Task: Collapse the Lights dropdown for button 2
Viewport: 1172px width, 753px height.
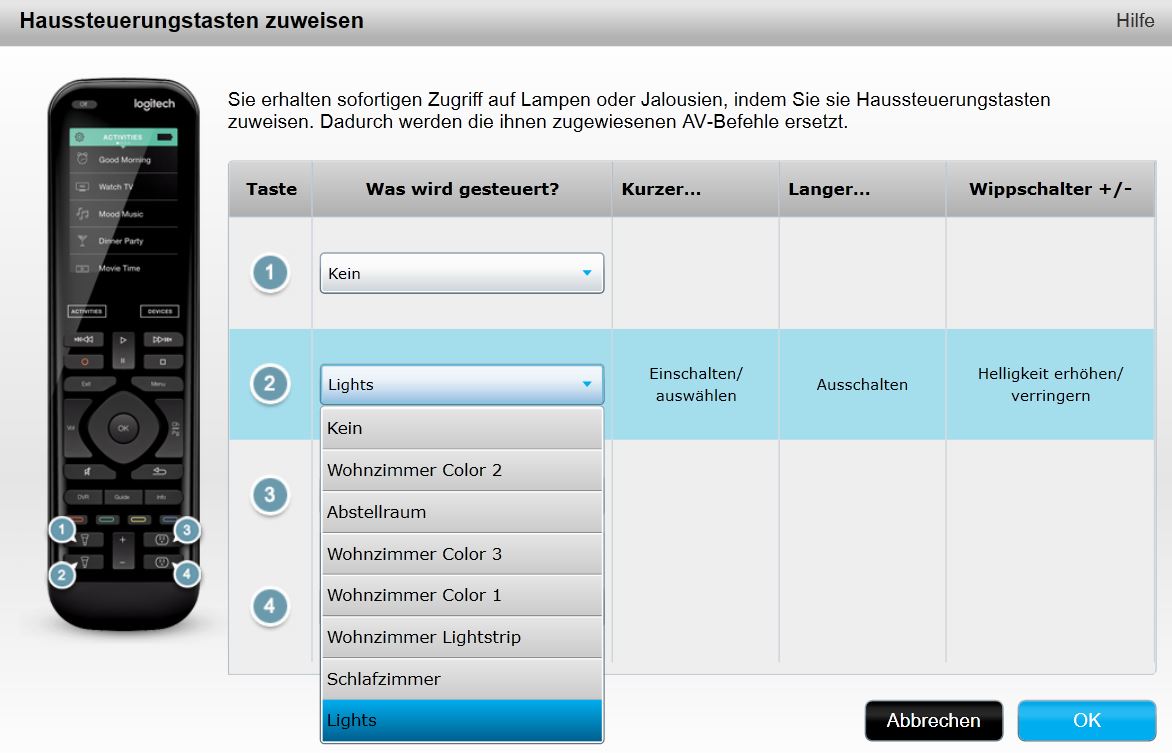Action: pos(462,384)
